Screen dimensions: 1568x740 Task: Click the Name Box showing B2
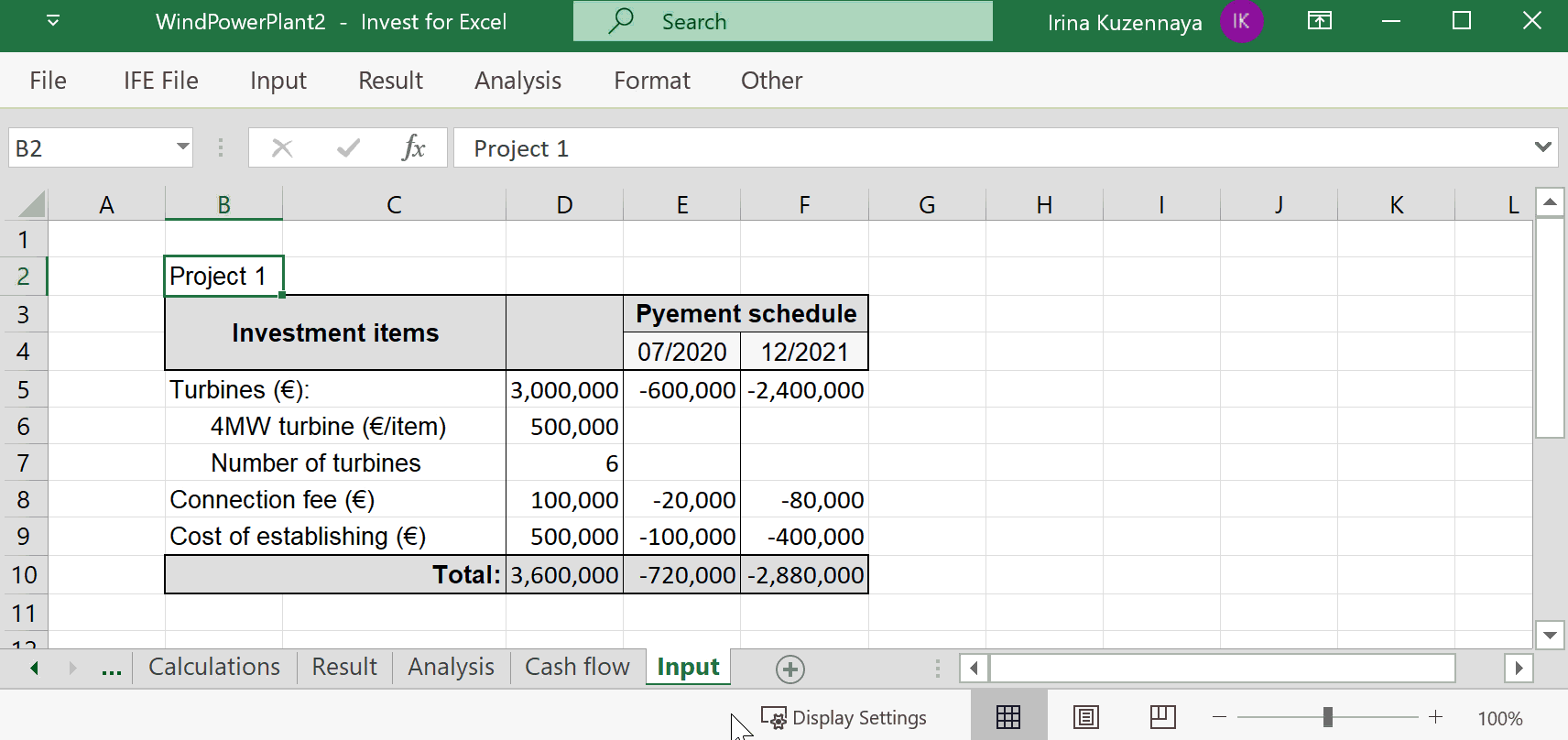pos(92,147)
